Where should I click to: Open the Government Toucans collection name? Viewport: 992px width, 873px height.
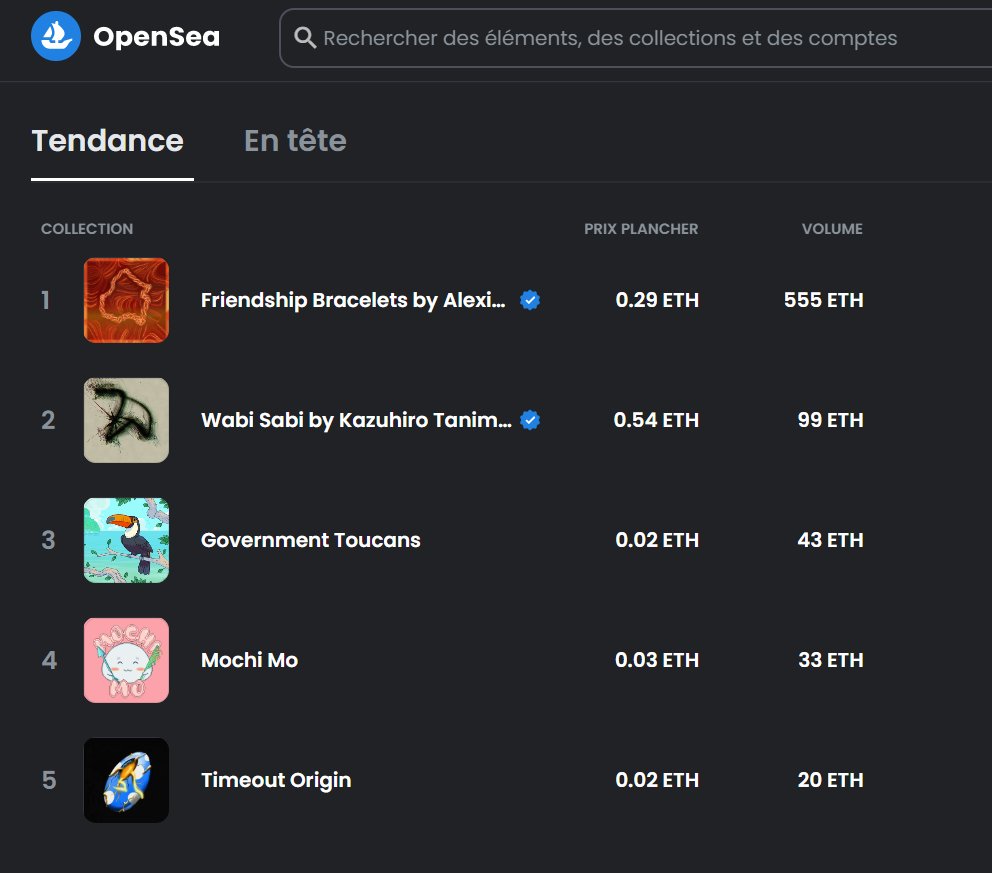tap(311, 540)
